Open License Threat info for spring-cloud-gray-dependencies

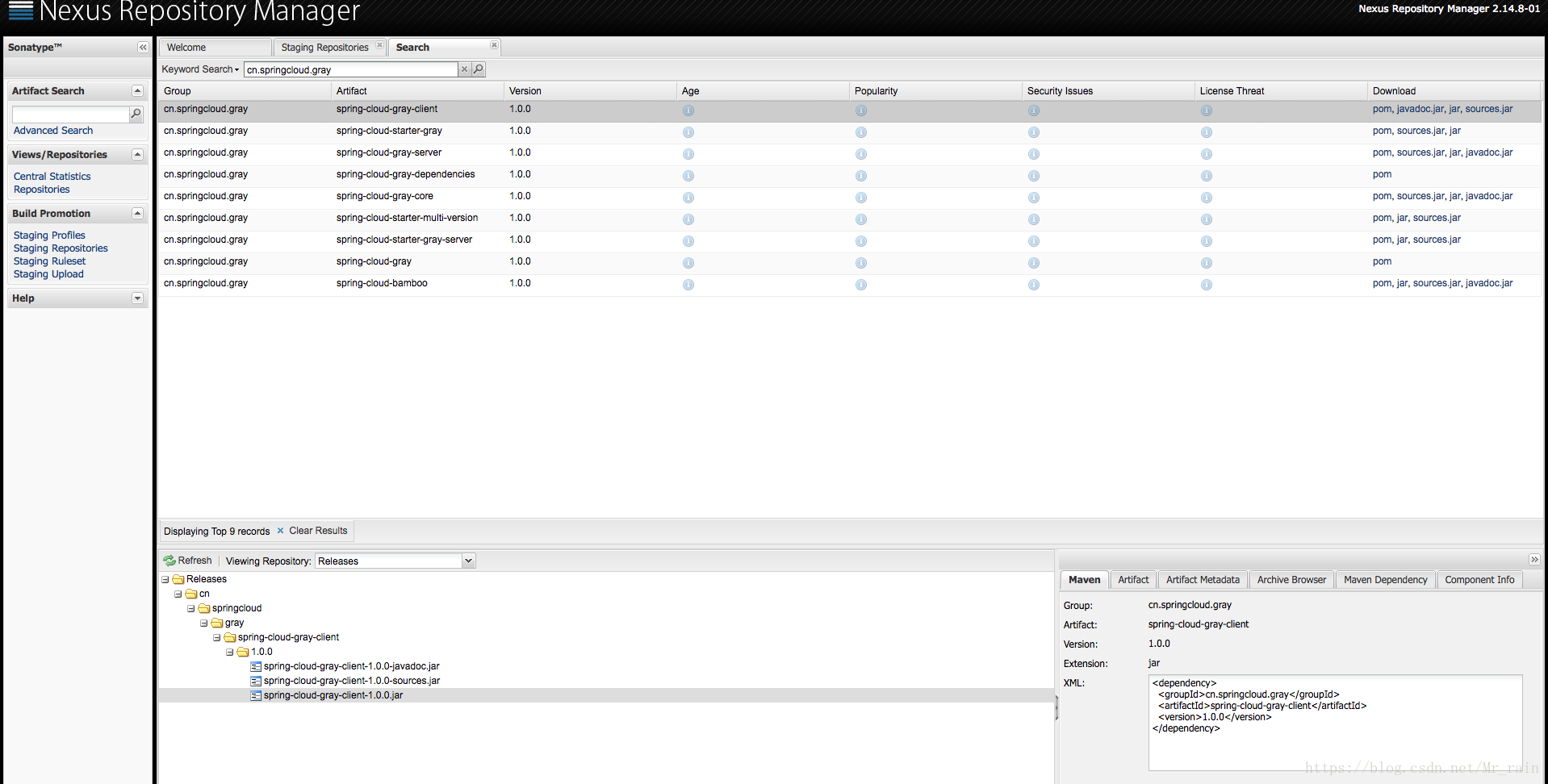click(x=1207, y=176)
